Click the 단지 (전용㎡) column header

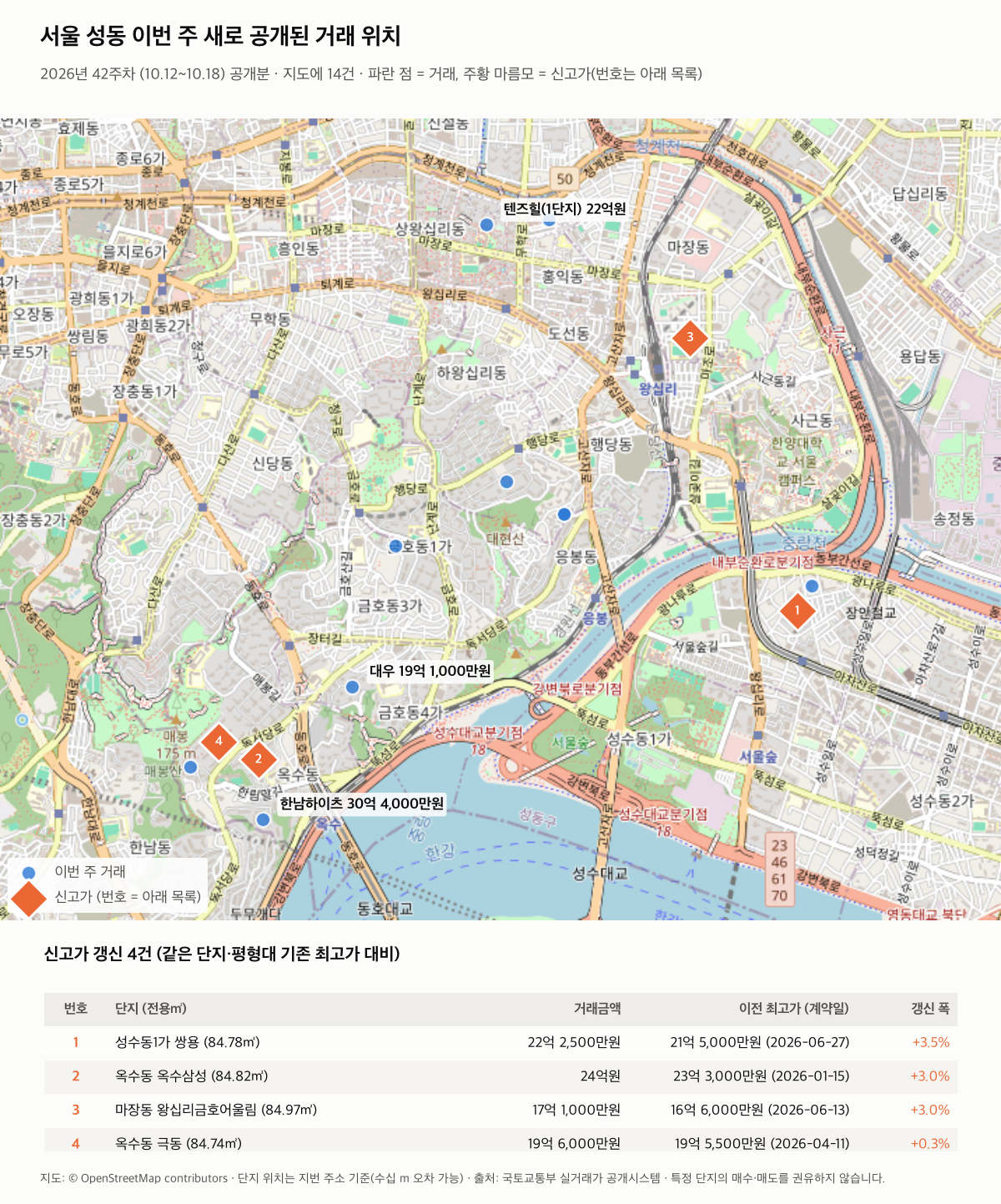coord(151,1009)
